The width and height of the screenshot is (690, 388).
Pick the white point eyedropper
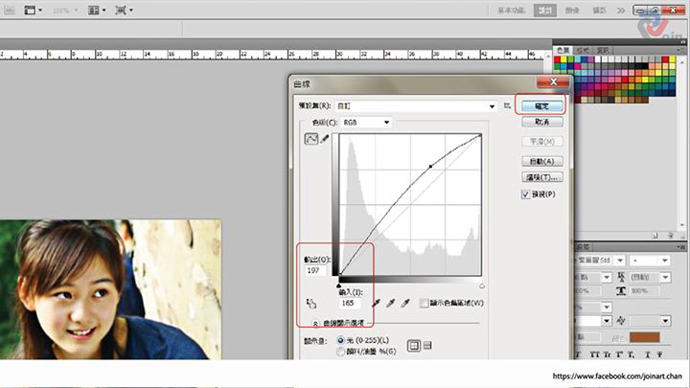pos(405,303)
